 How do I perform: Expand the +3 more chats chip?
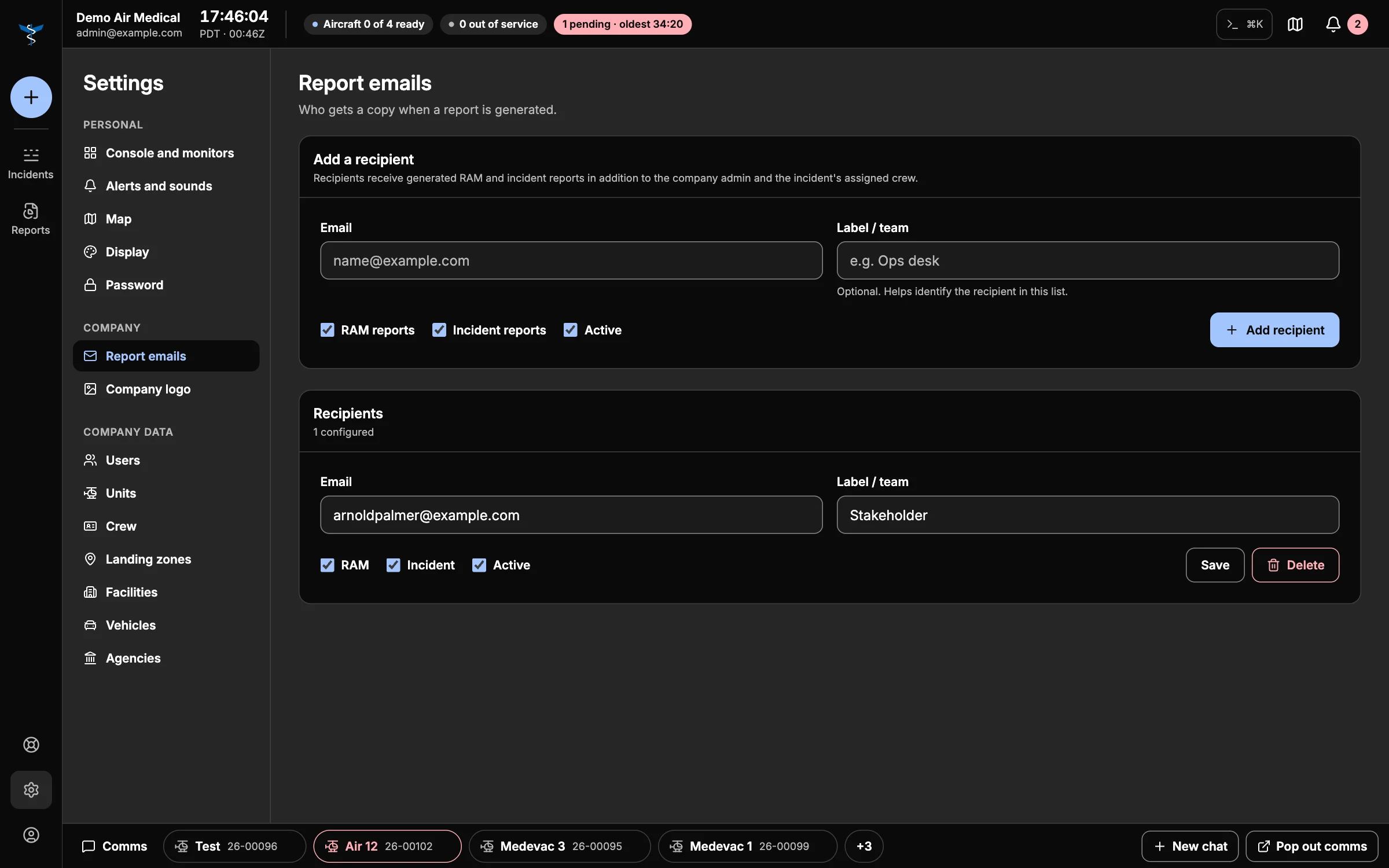coord(864,846)
